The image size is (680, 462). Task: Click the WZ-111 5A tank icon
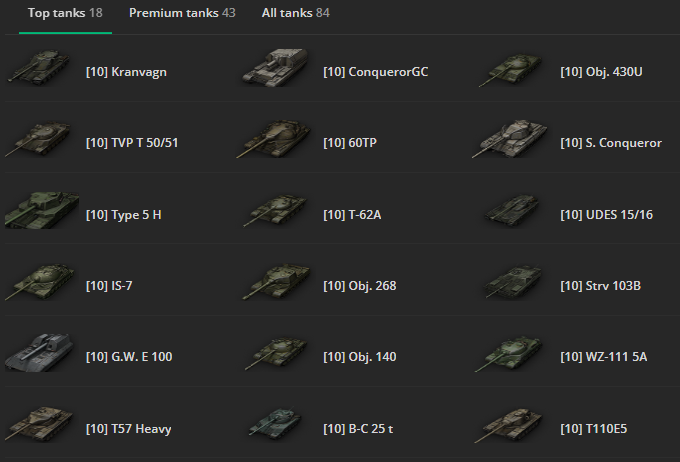tap(509, 354)
